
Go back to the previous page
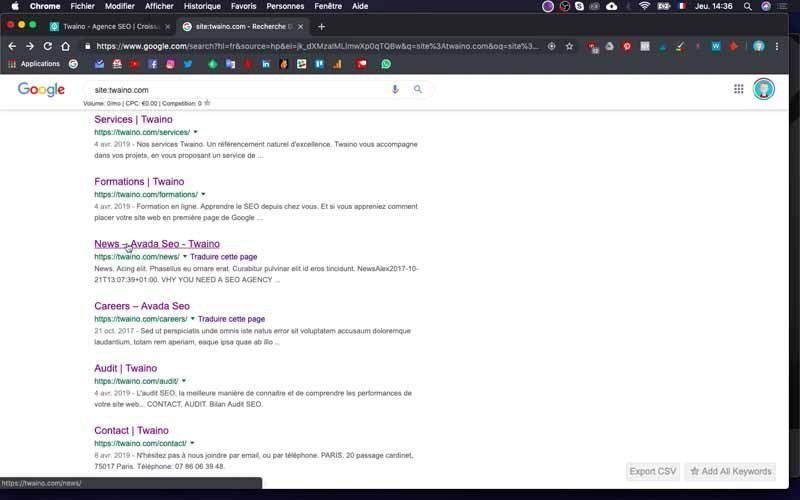click(12, 46)
